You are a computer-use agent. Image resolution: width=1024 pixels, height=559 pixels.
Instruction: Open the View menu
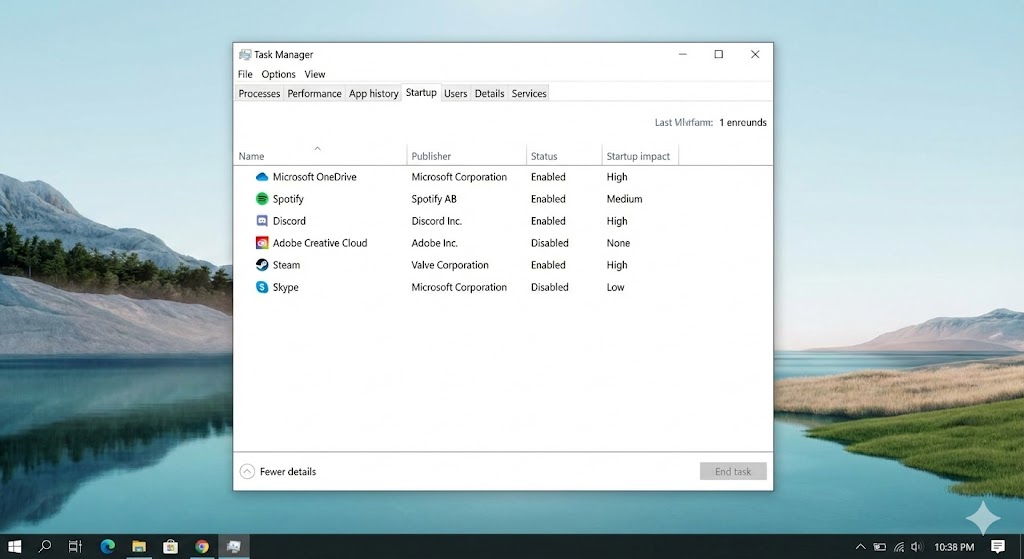(x=315, y=74)
